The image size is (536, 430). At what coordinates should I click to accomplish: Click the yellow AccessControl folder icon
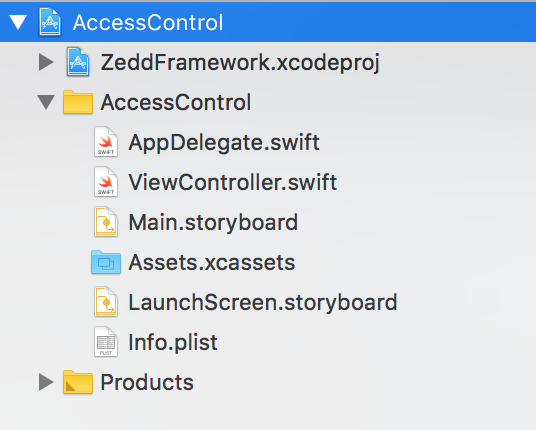pyautogui.click(x=78, y=102)
